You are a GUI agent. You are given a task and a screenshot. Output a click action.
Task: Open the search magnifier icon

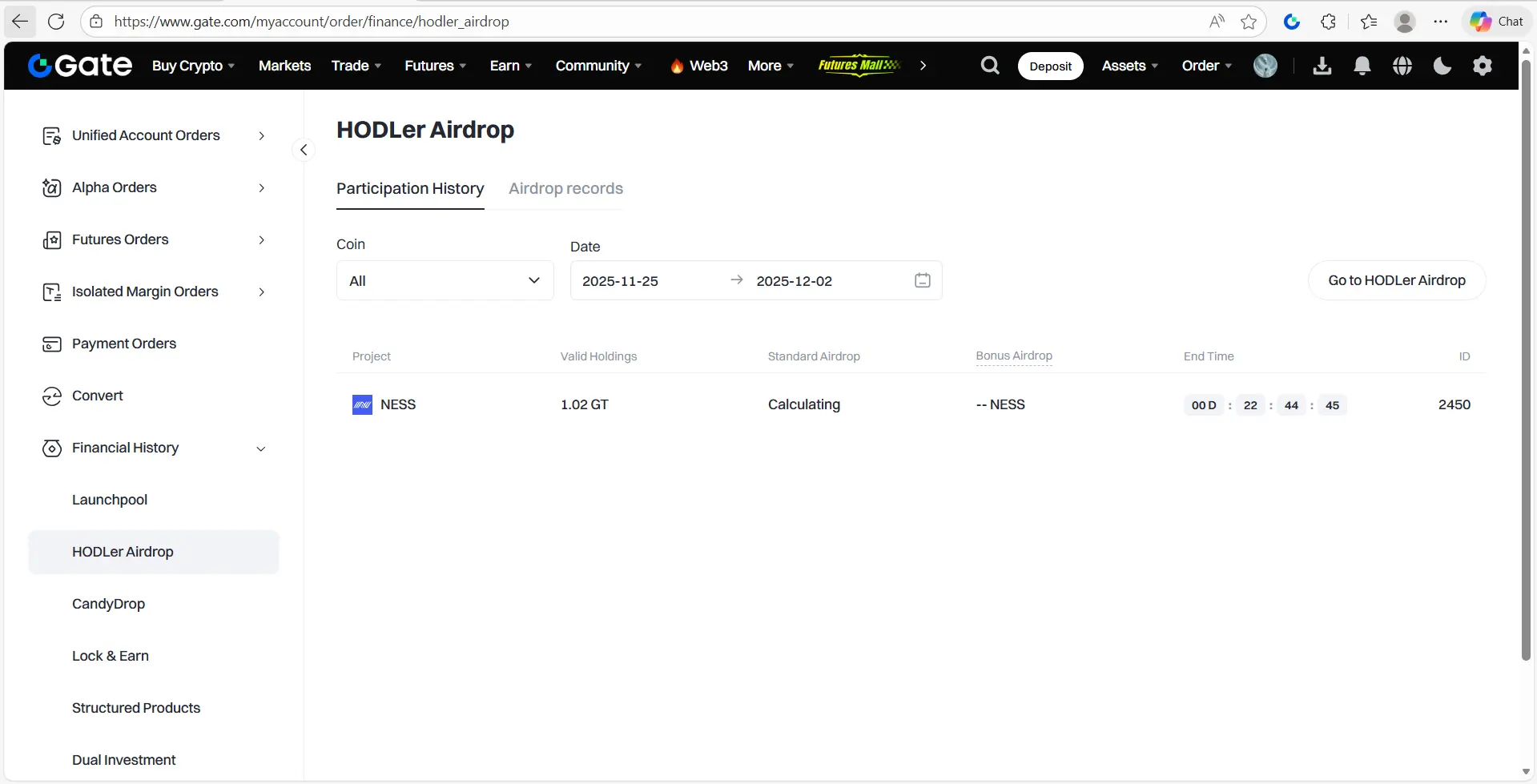coord(990,66)
